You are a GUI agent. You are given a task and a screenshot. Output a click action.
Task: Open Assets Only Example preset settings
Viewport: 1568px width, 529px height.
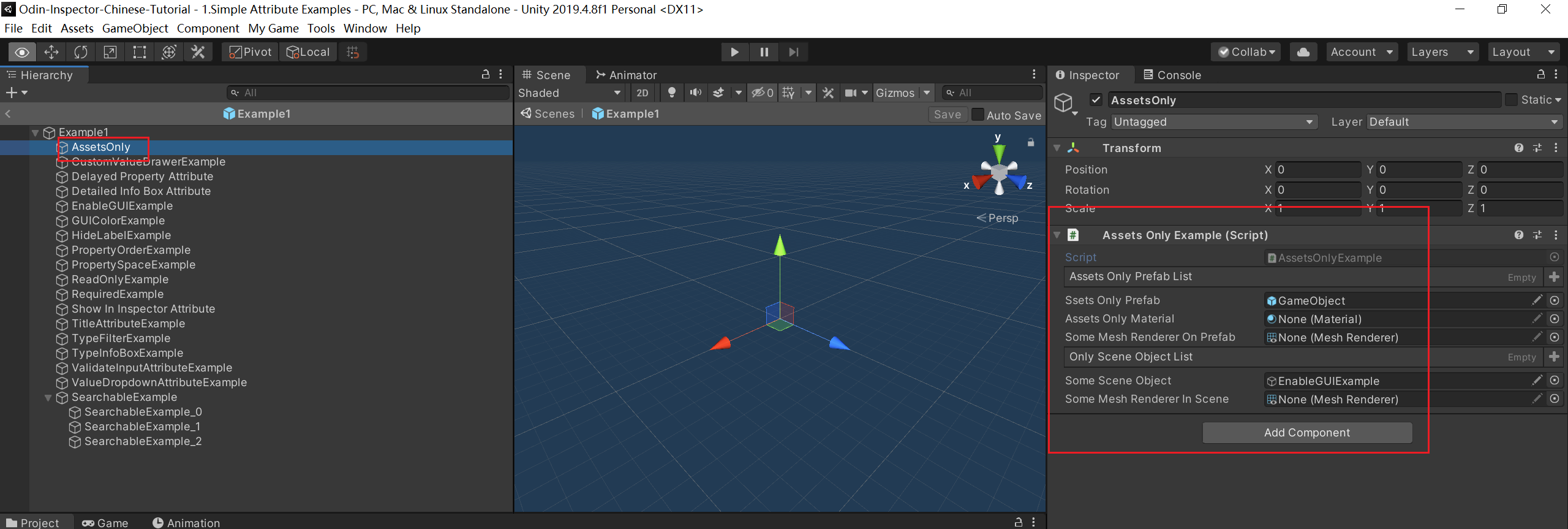coord(1537,235)
